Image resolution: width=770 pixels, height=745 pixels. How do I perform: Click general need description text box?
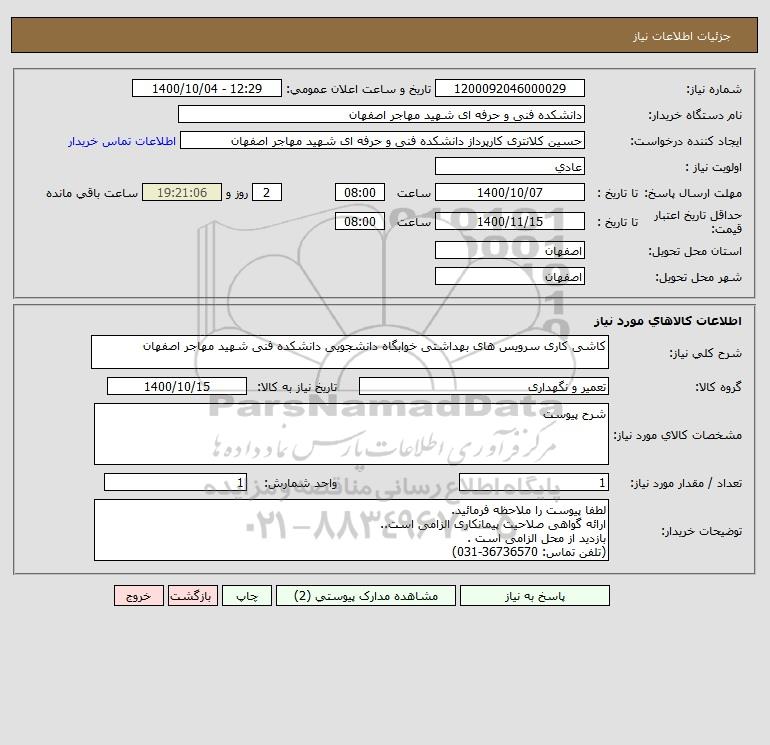coord(350,352)
